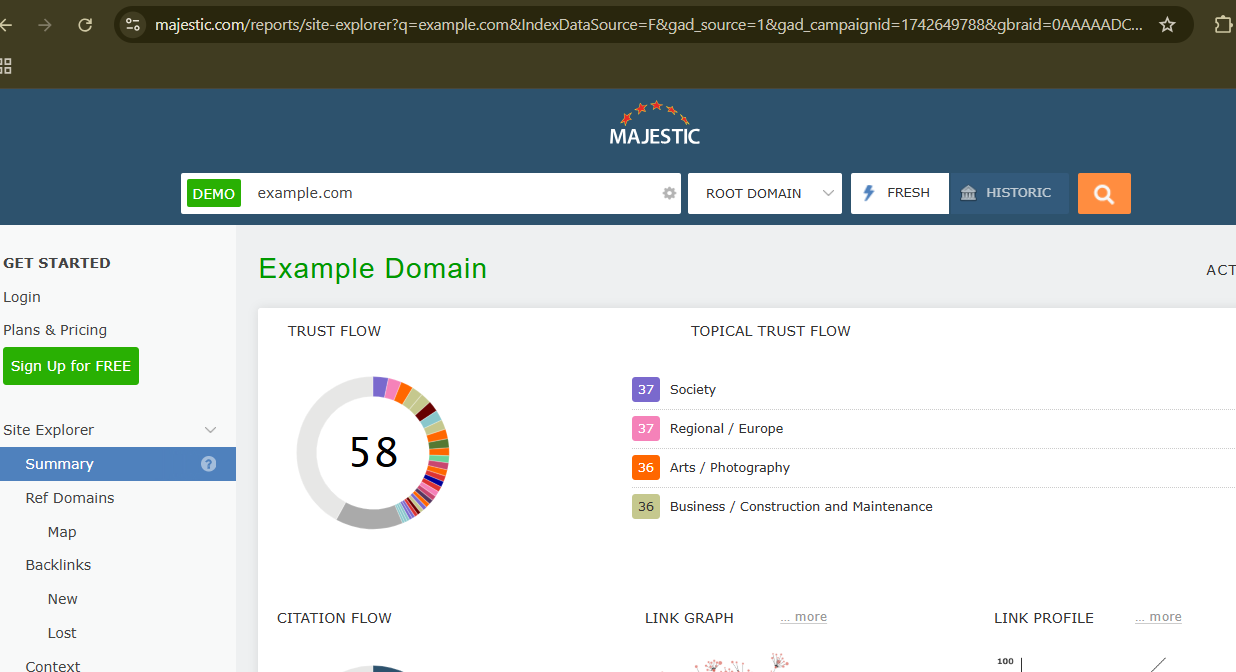Viewport: 1236px width, 672px height.
Task: Bookmark this page with the star icon
Action: (x=1167, y=25)
